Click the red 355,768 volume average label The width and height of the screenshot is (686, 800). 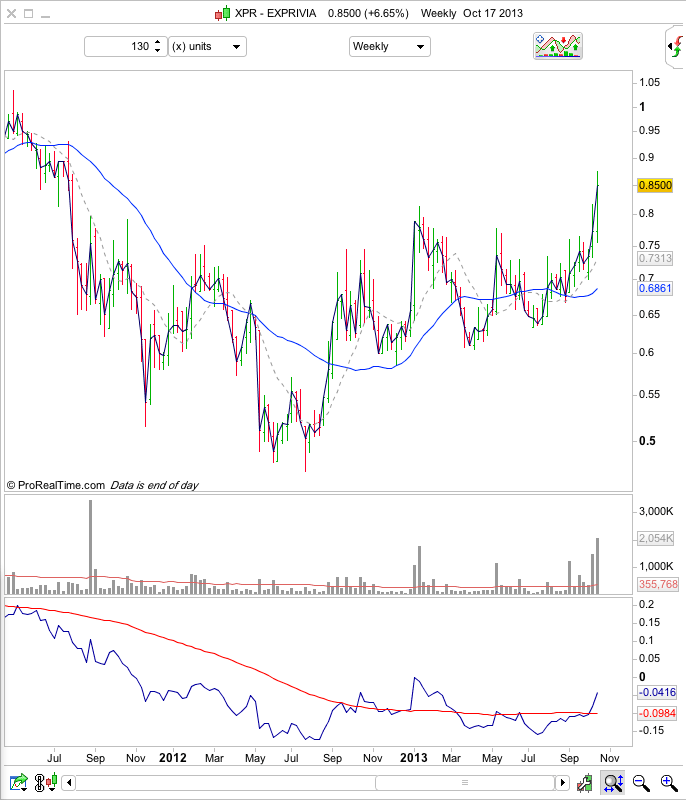point(658,584)
